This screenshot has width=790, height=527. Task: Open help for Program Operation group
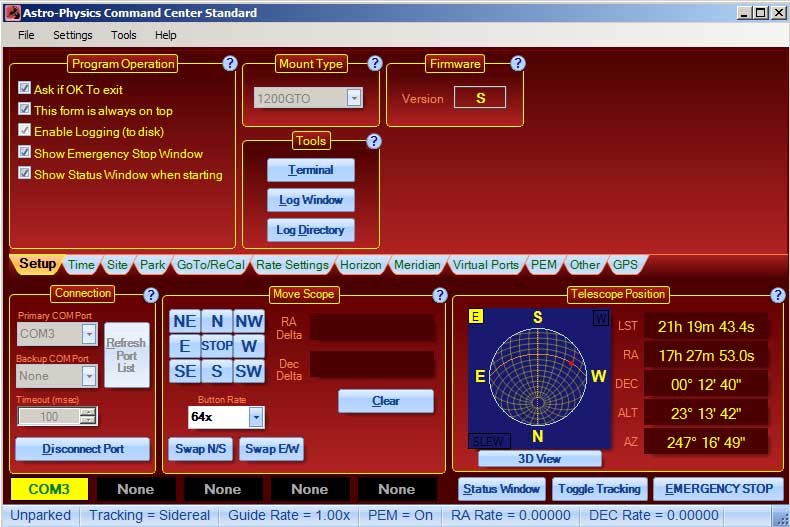[x=230, y=63]
